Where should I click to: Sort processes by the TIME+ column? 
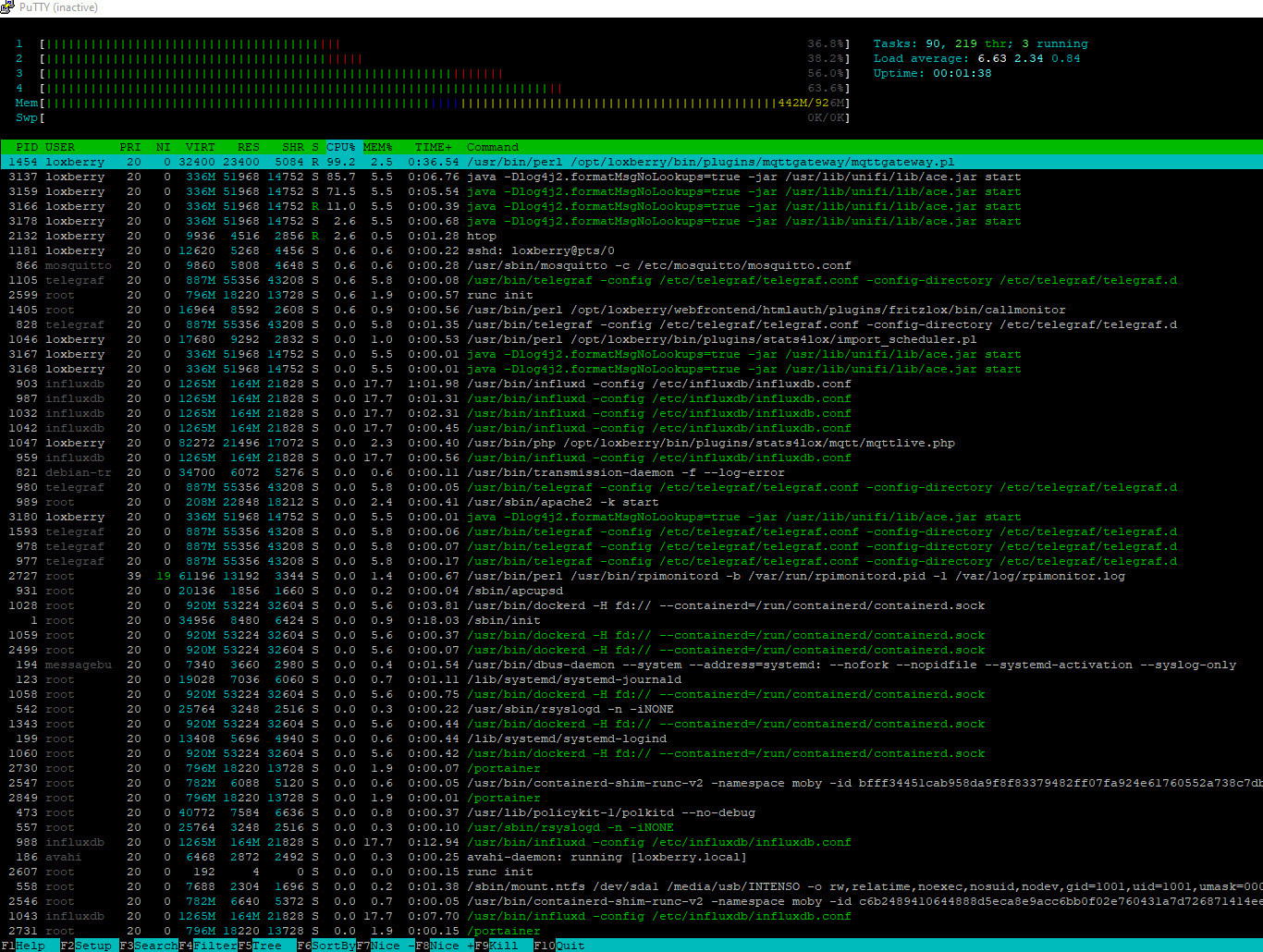(x=434, y=147)
